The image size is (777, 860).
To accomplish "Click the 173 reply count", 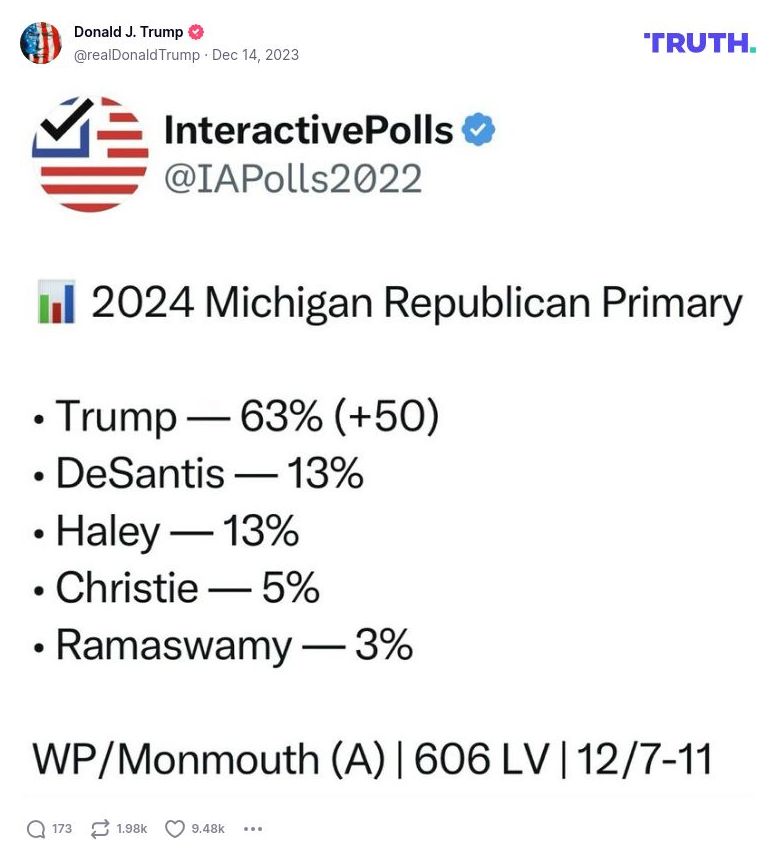I will point(60,829).
